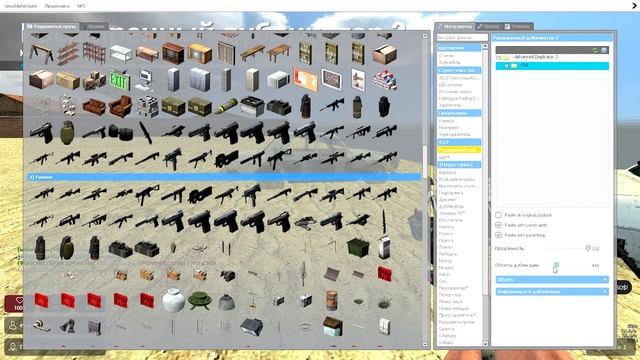
Task: Select the white microwave prop
Action: pyautogui.click(x=278, y=80)
